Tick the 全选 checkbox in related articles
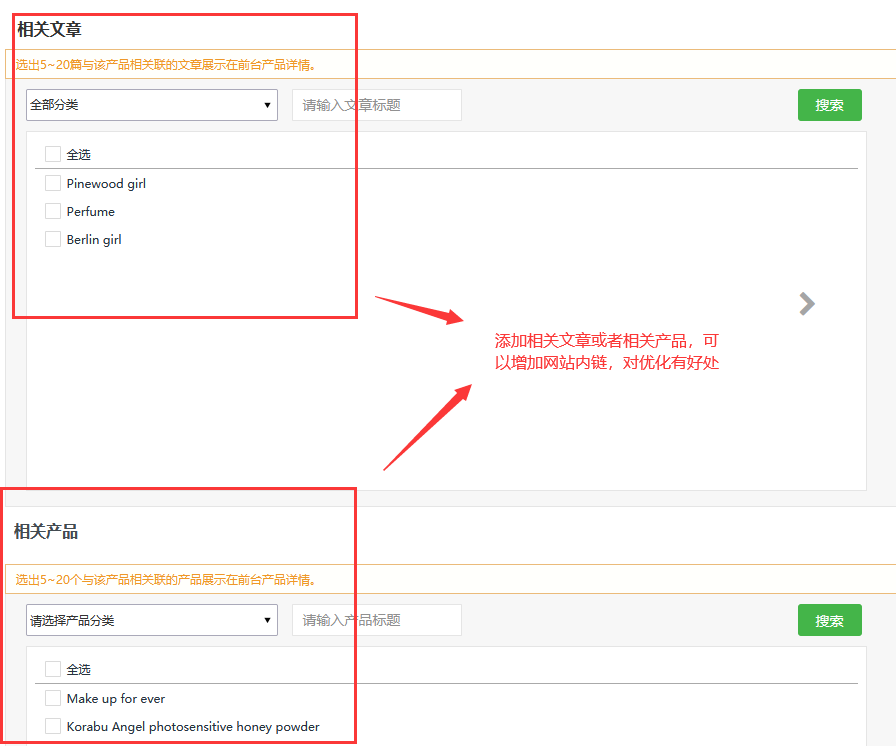Image resolution: width=896 pixels, height=746 pixels. [53, 154]
